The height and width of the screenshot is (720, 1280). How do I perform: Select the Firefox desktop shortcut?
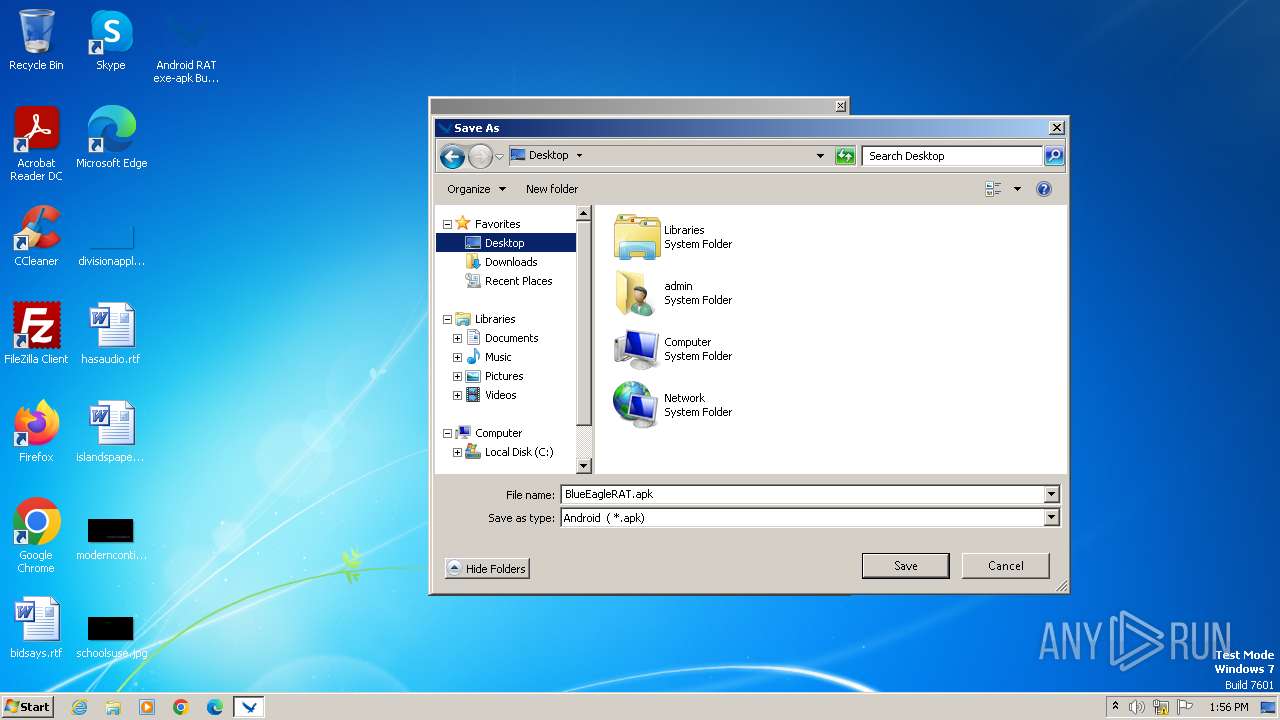click(36, 432)
